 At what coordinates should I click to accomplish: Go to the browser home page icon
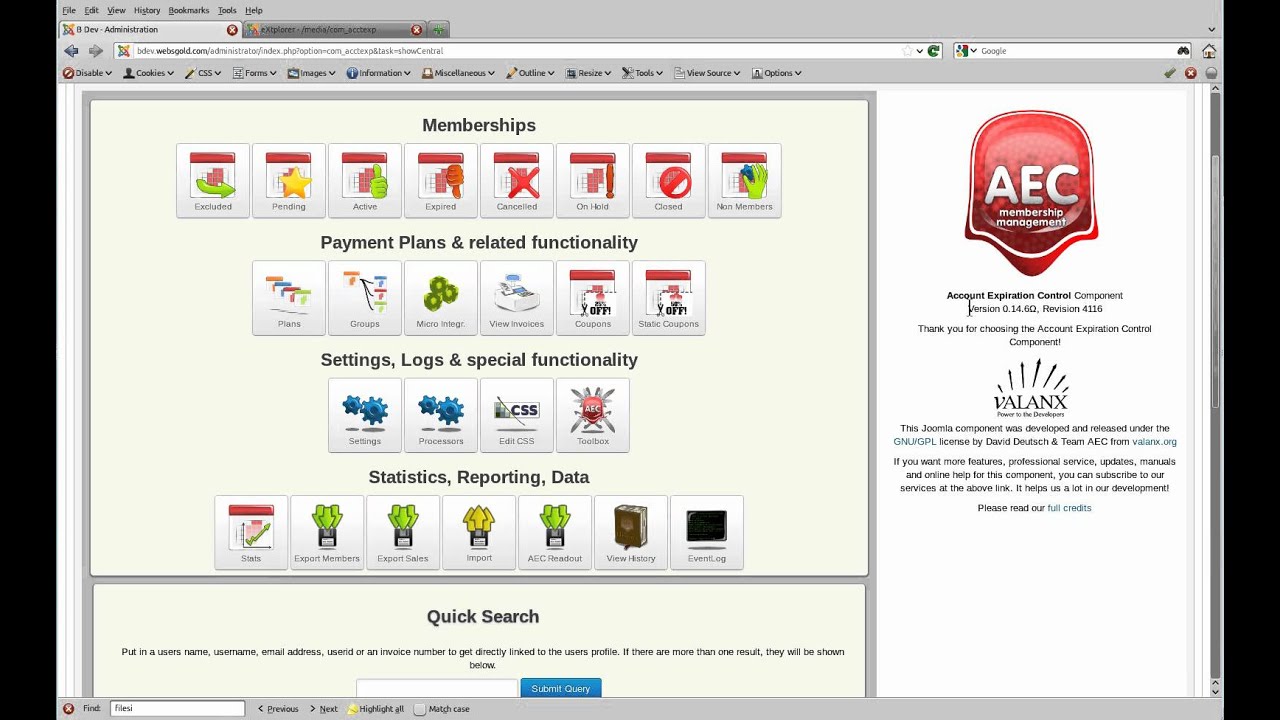click(x=1209, y=51)
